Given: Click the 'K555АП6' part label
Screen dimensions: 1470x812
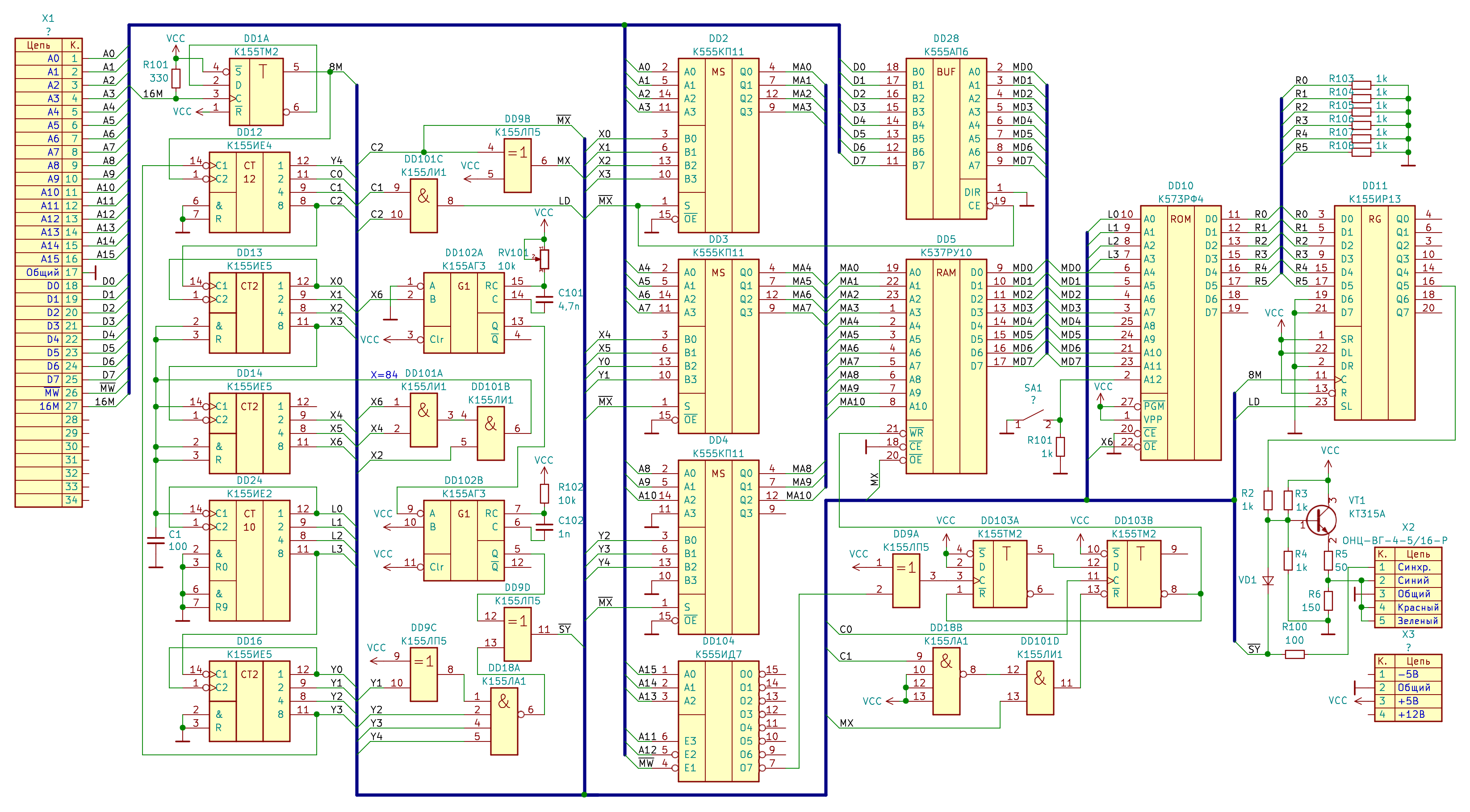Looking at the screenshot, I should (x=946, y=52).
